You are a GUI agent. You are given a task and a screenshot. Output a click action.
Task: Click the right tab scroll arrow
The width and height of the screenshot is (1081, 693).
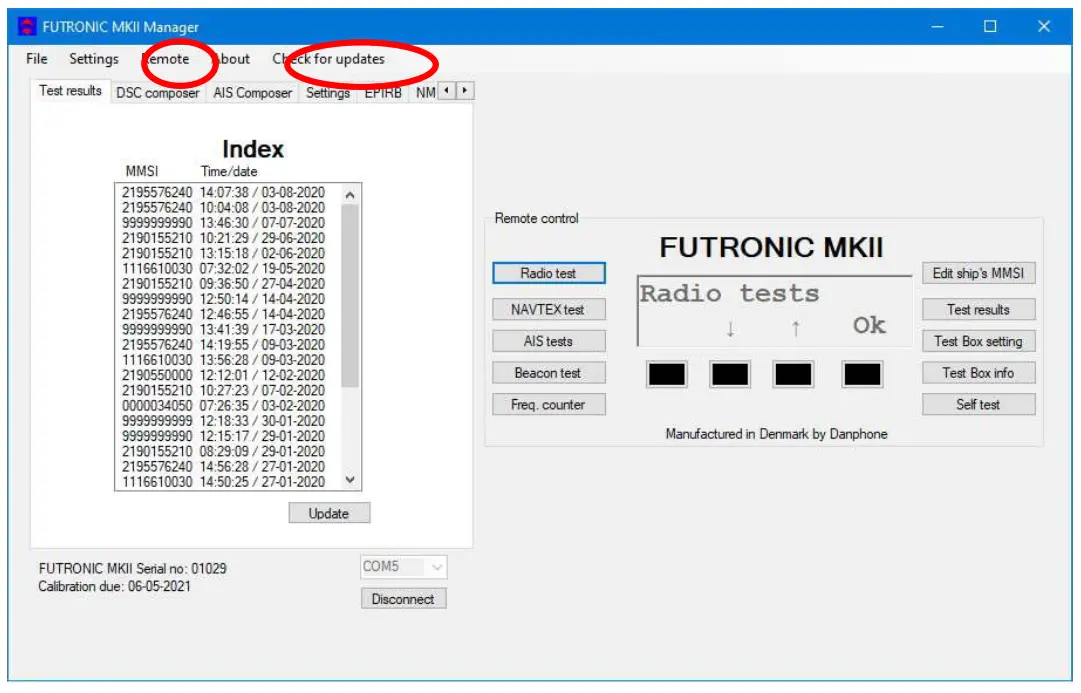463,91
